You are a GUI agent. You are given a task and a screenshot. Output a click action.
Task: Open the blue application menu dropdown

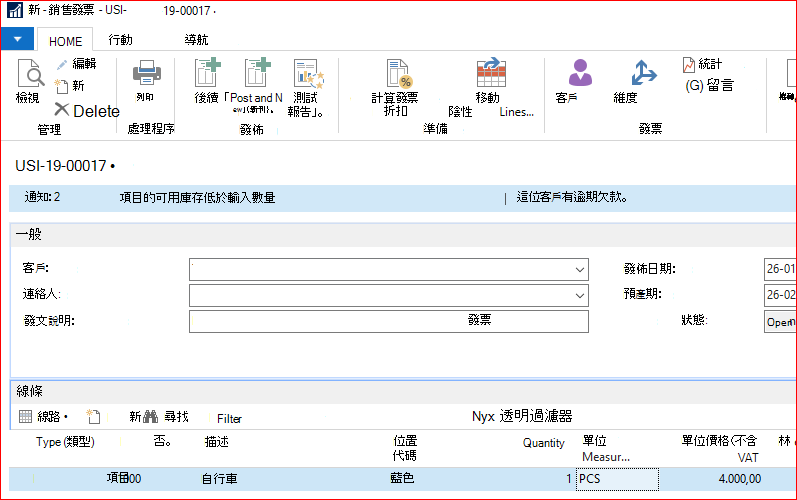(17, 39)
